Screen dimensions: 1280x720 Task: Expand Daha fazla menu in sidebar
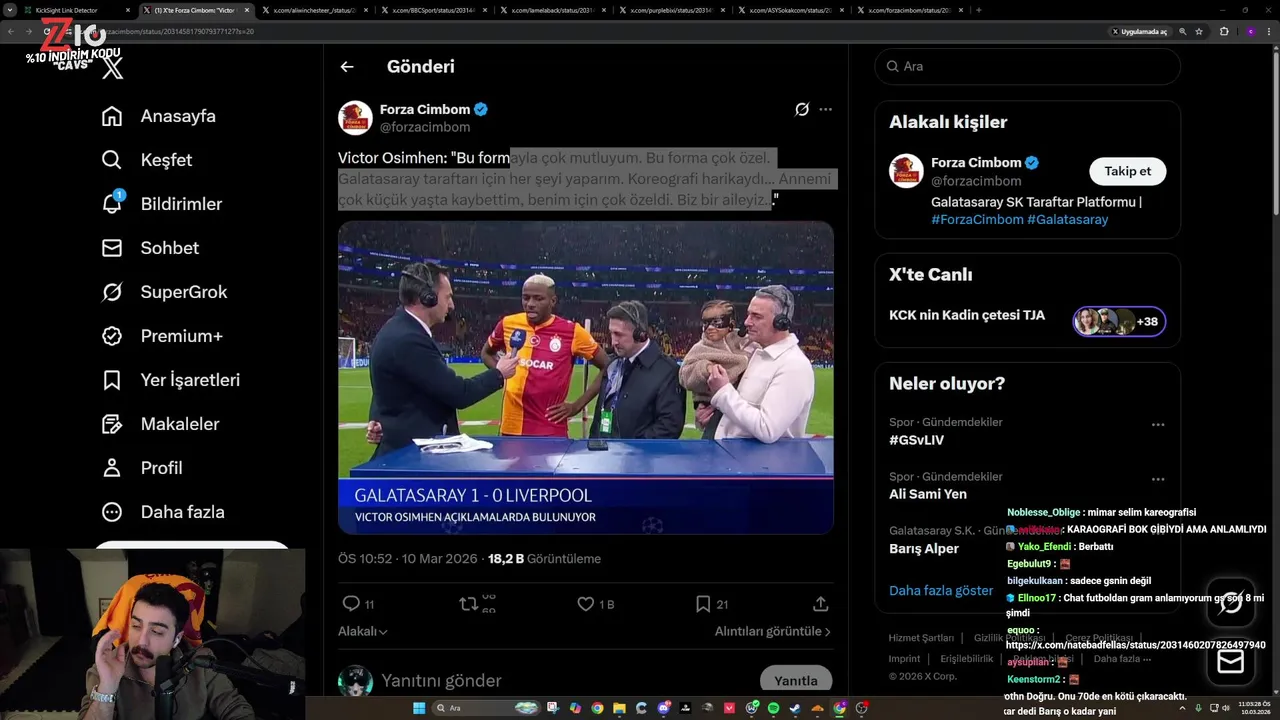(163, 512)
